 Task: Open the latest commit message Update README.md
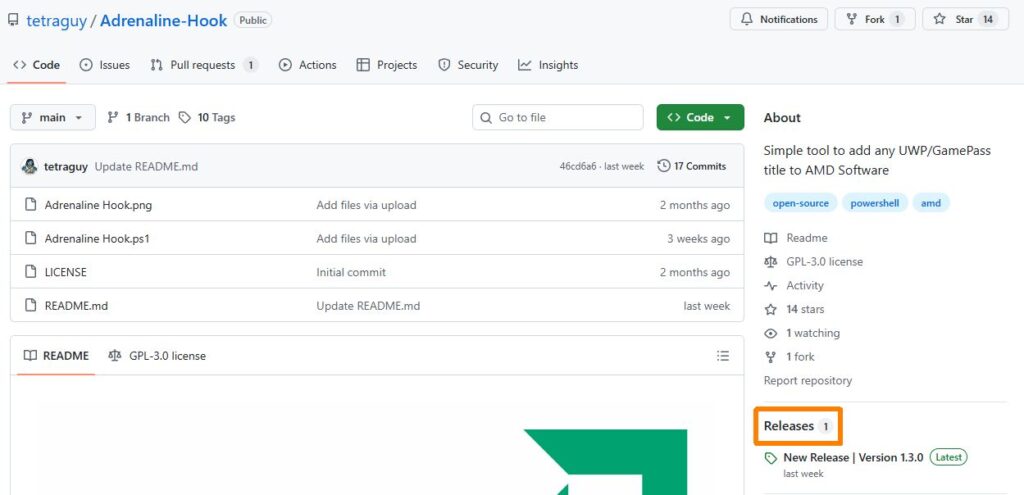pos(146,167)
